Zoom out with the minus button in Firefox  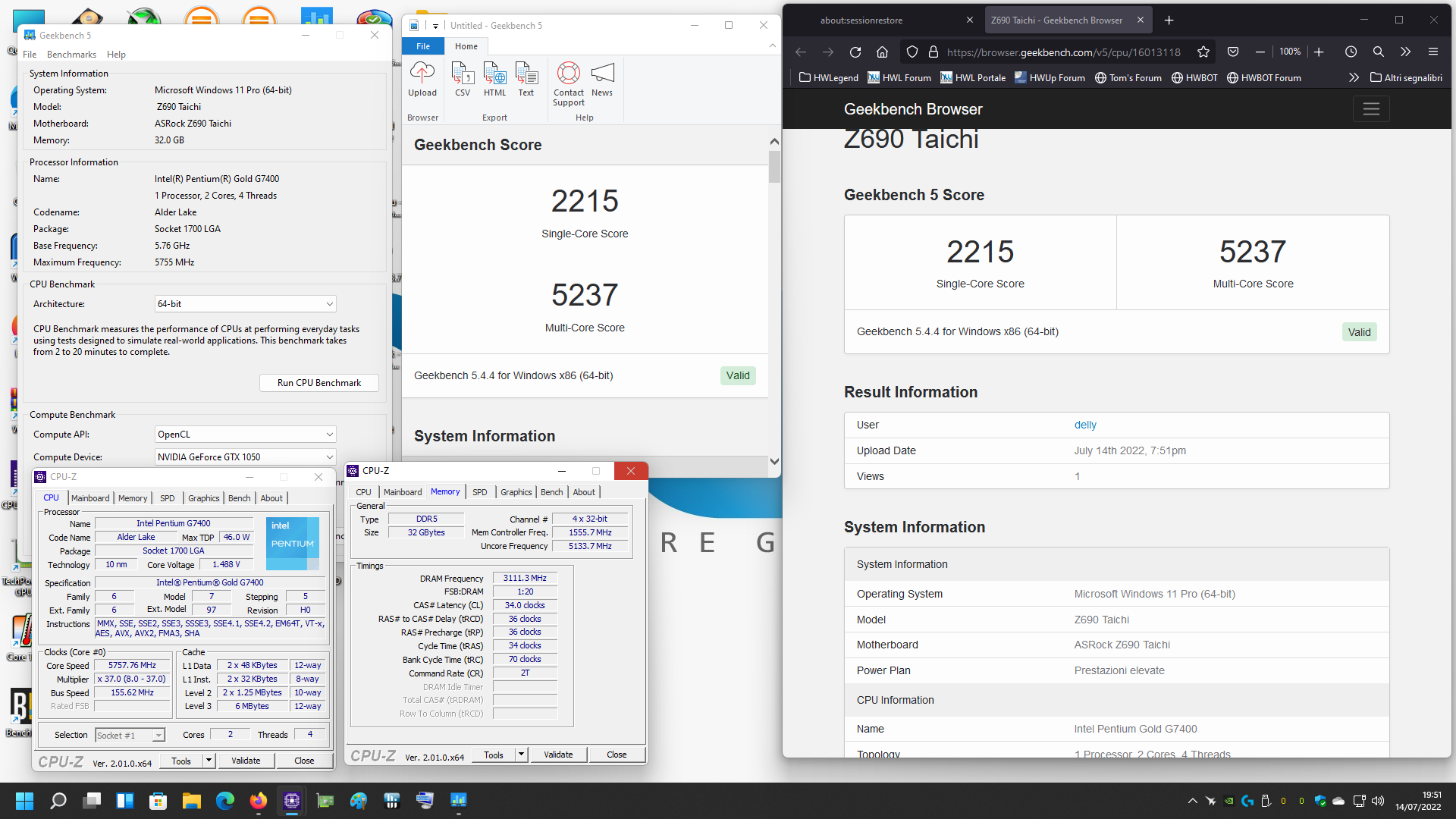point(1260,52)
